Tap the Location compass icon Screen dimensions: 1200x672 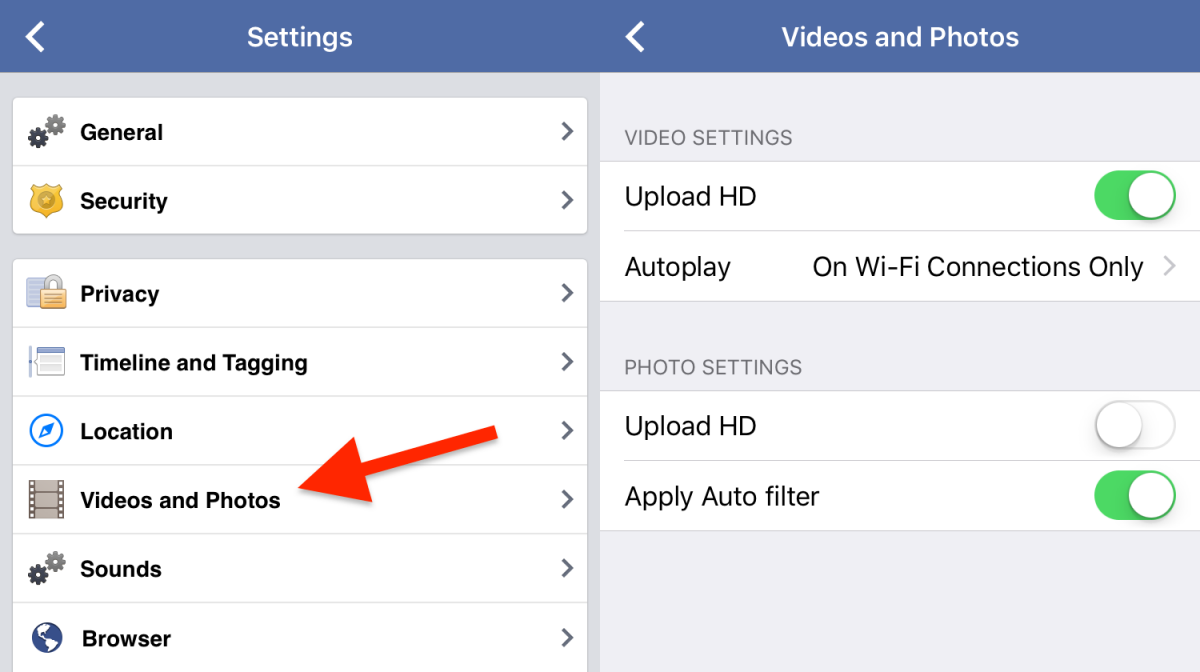point(46,431)
